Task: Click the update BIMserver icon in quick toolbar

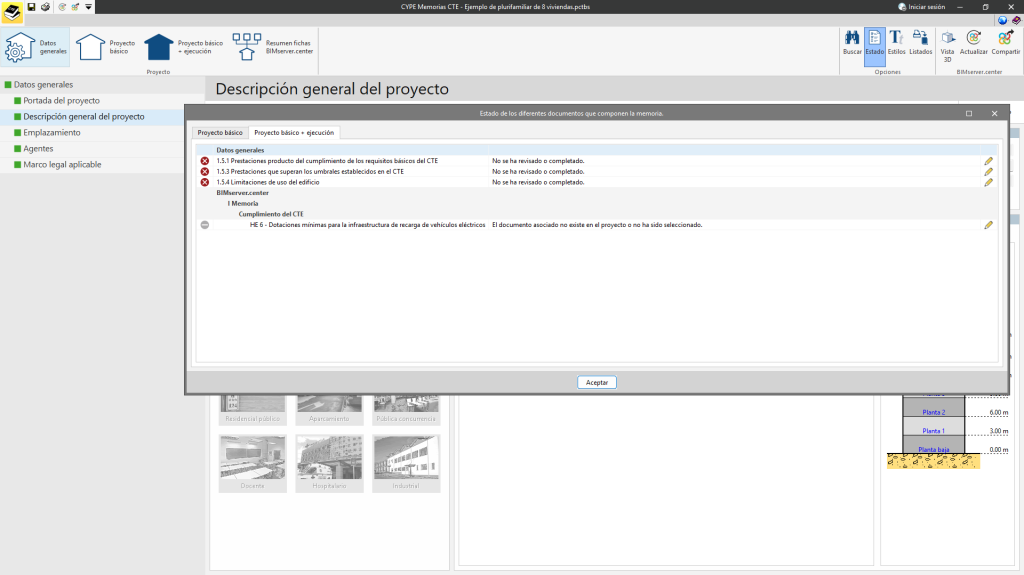Action: pyautogui.click(x=62, y=7)
